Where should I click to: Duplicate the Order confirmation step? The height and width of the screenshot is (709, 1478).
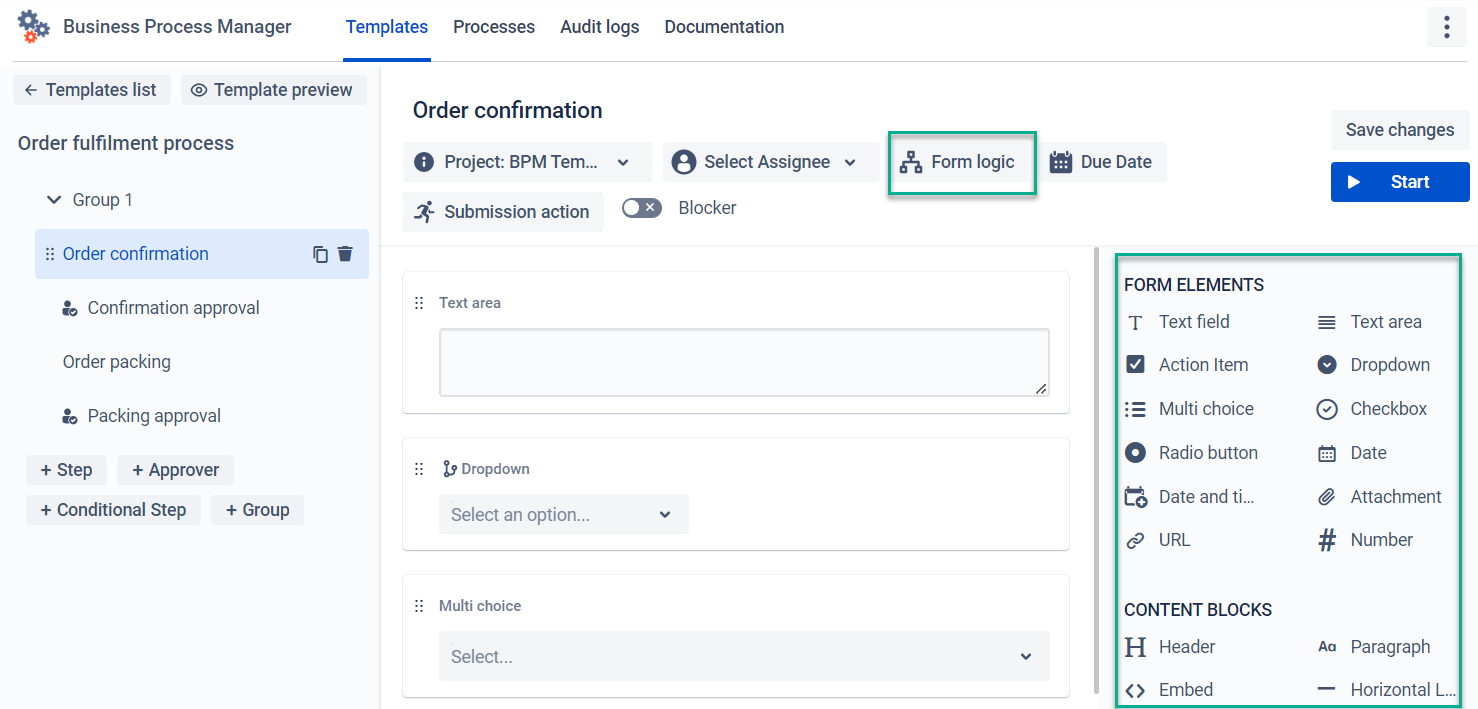(x=320, y=254)
